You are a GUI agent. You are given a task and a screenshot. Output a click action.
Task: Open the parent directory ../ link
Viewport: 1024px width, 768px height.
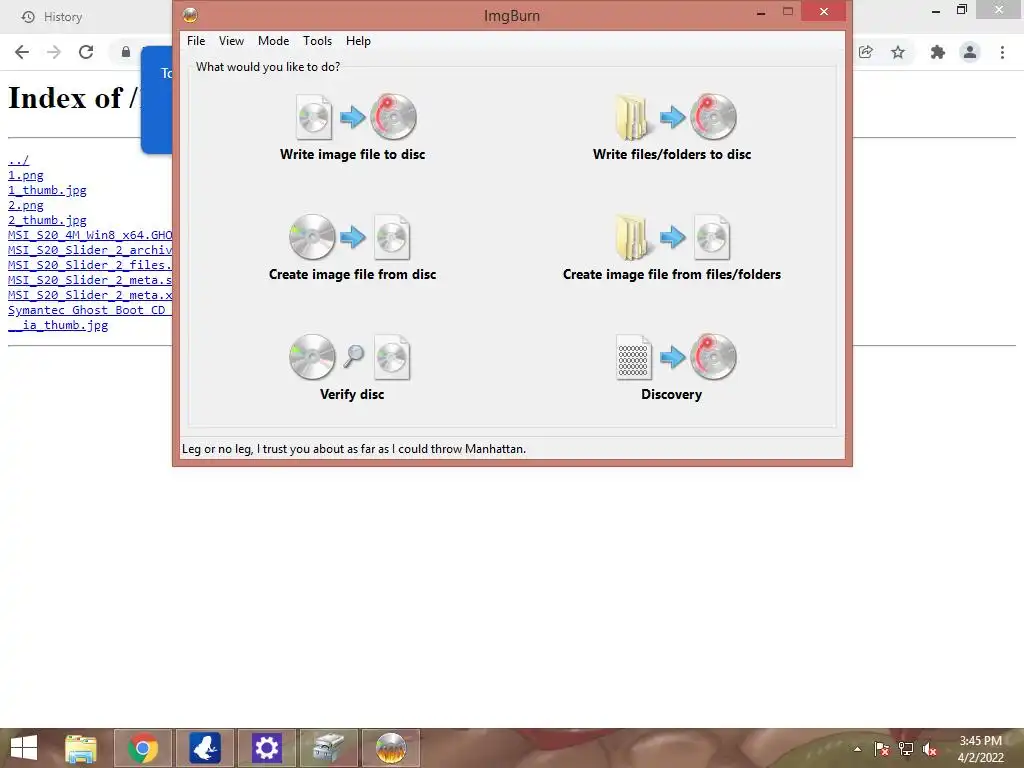pyautogui.click(x=18, y=160)
